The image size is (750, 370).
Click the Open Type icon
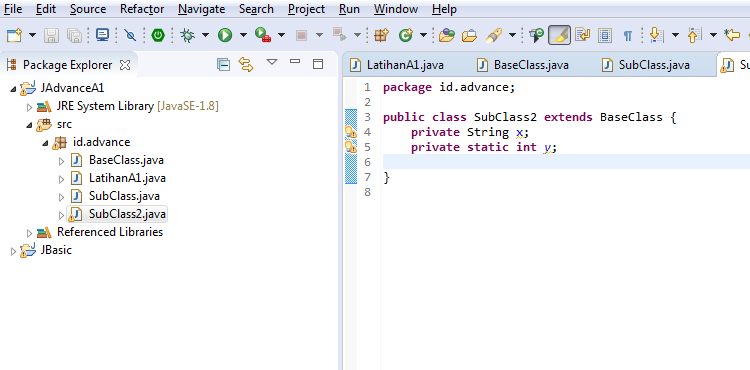coord(446,35)
